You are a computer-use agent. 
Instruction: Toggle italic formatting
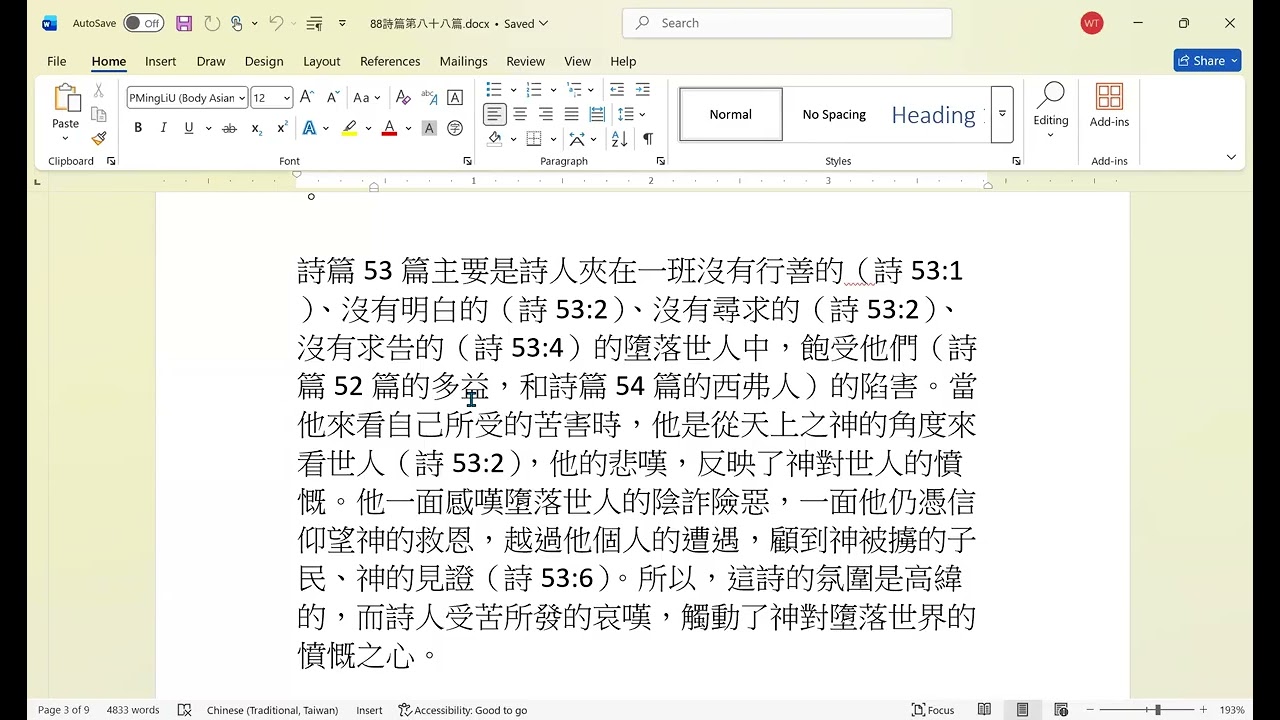click(163, 128)
